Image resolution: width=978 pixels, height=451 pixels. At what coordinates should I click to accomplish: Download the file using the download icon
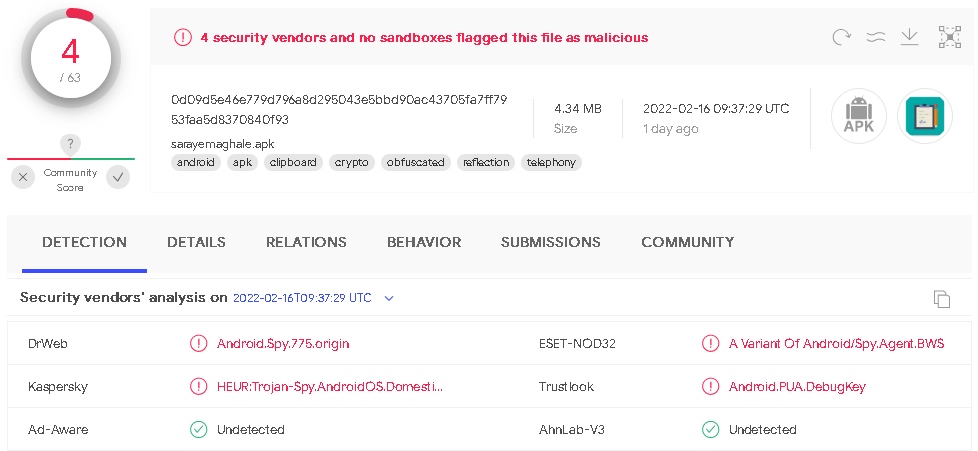tap(909, 37)
